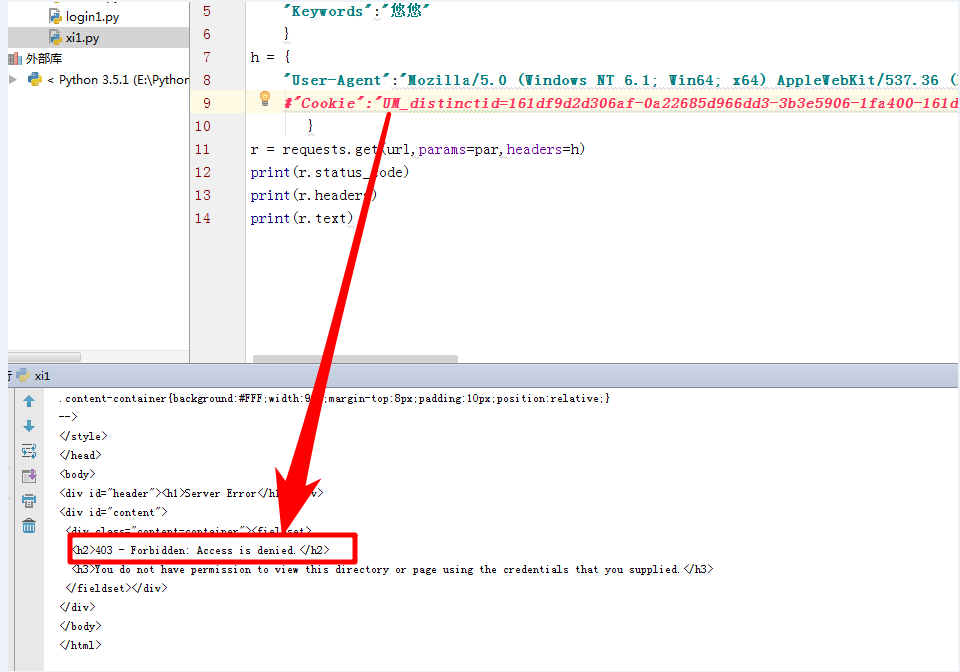960x672 pixels.
Task: Click the '403 - Forbidden: Access is denied.' output
Action: [x=201, y=550]
